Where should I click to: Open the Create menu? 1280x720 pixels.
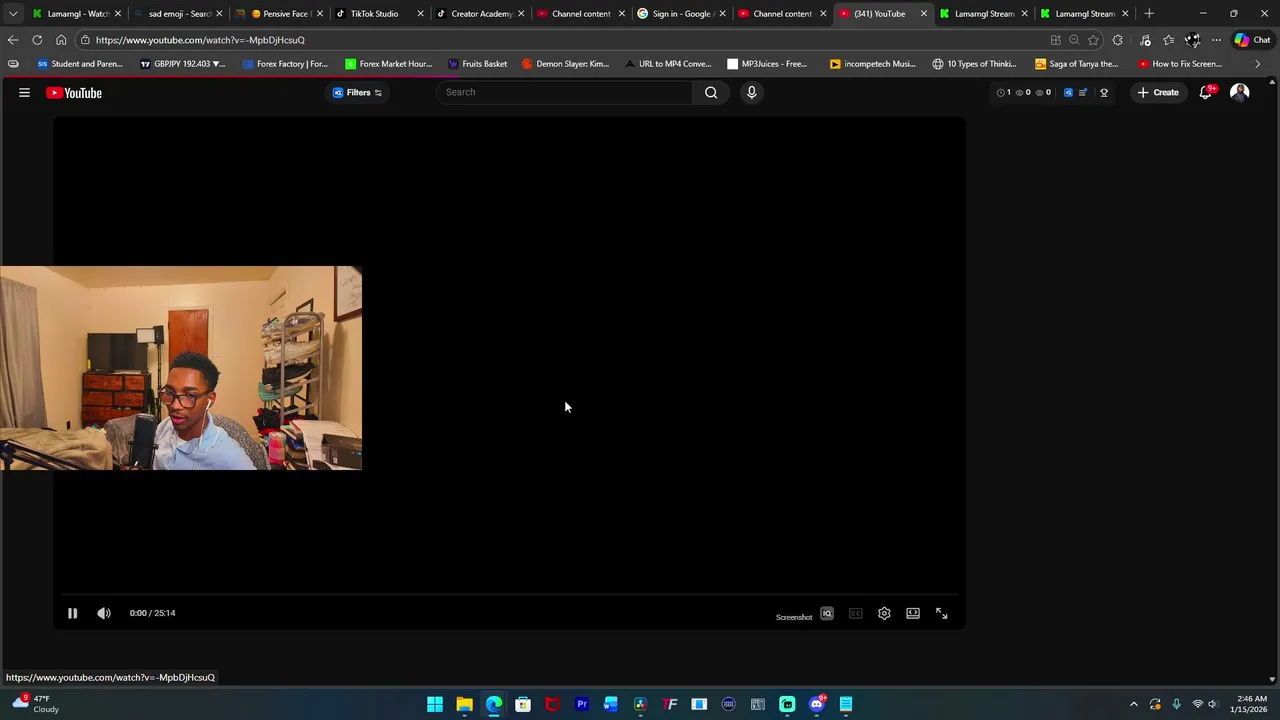point(1158,92)
